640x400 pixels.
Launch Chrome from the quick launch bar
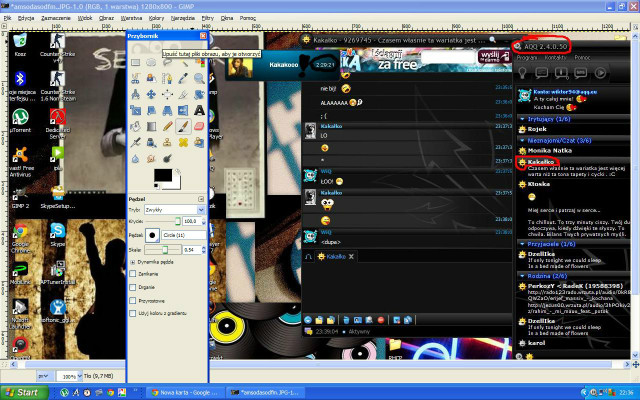110,393
